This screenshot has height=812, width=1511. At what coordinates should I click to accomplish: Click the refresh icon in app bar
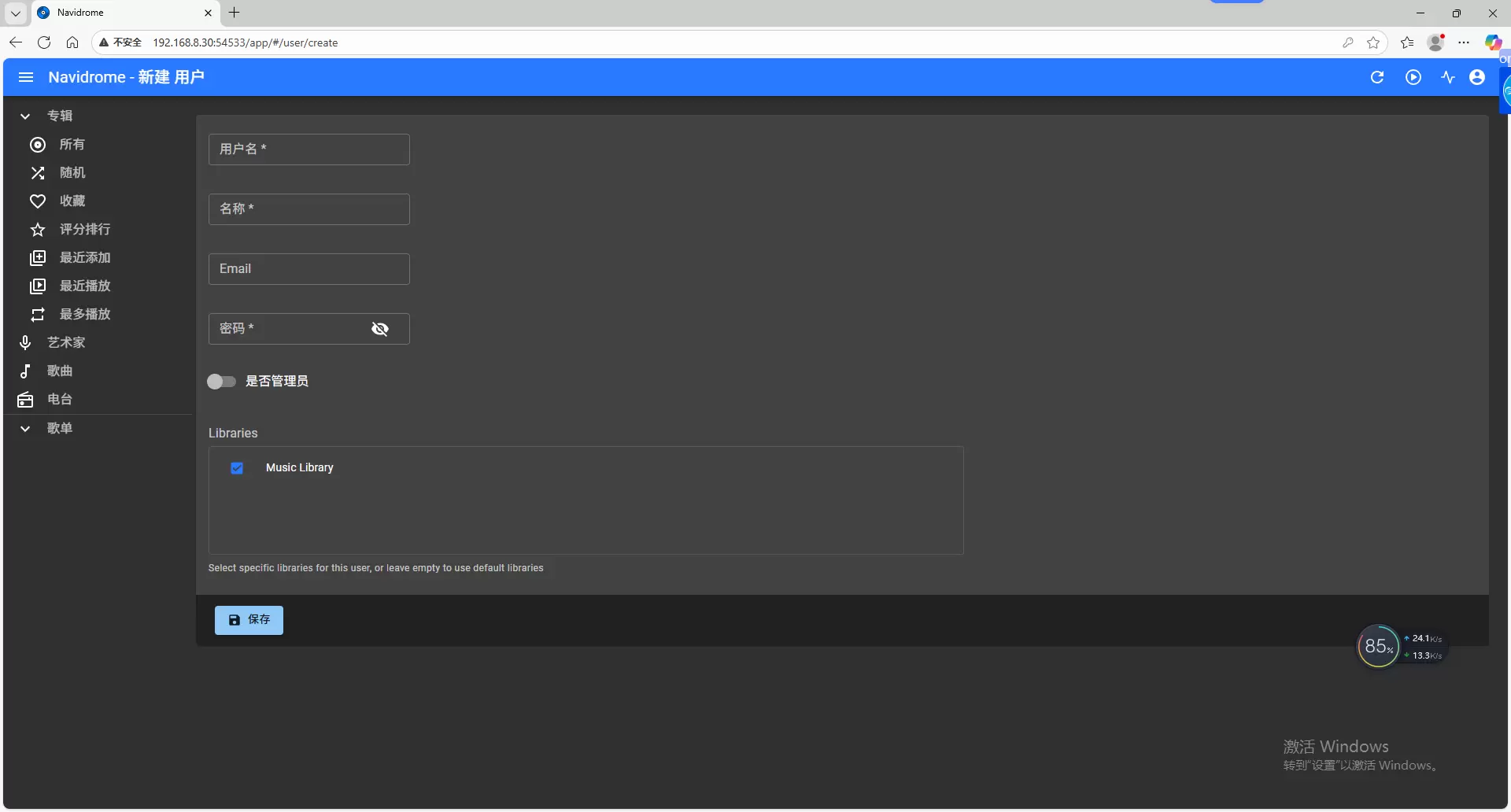click(x=1376, y=77)
